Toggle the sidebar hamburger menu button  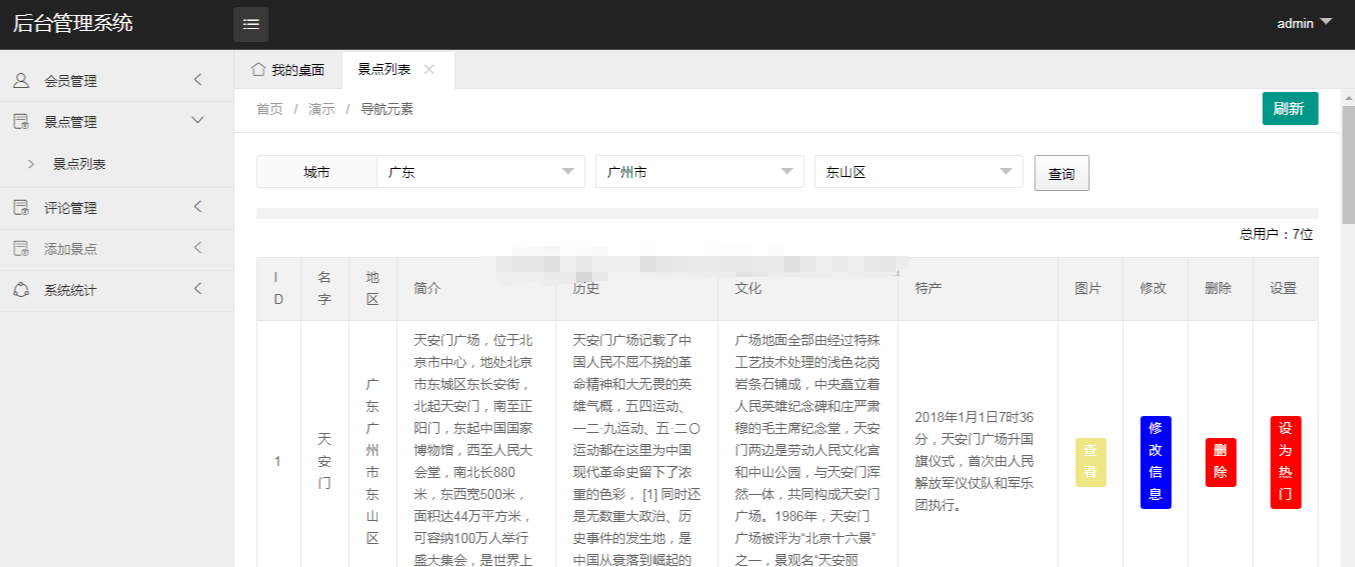tap(251, 24)
